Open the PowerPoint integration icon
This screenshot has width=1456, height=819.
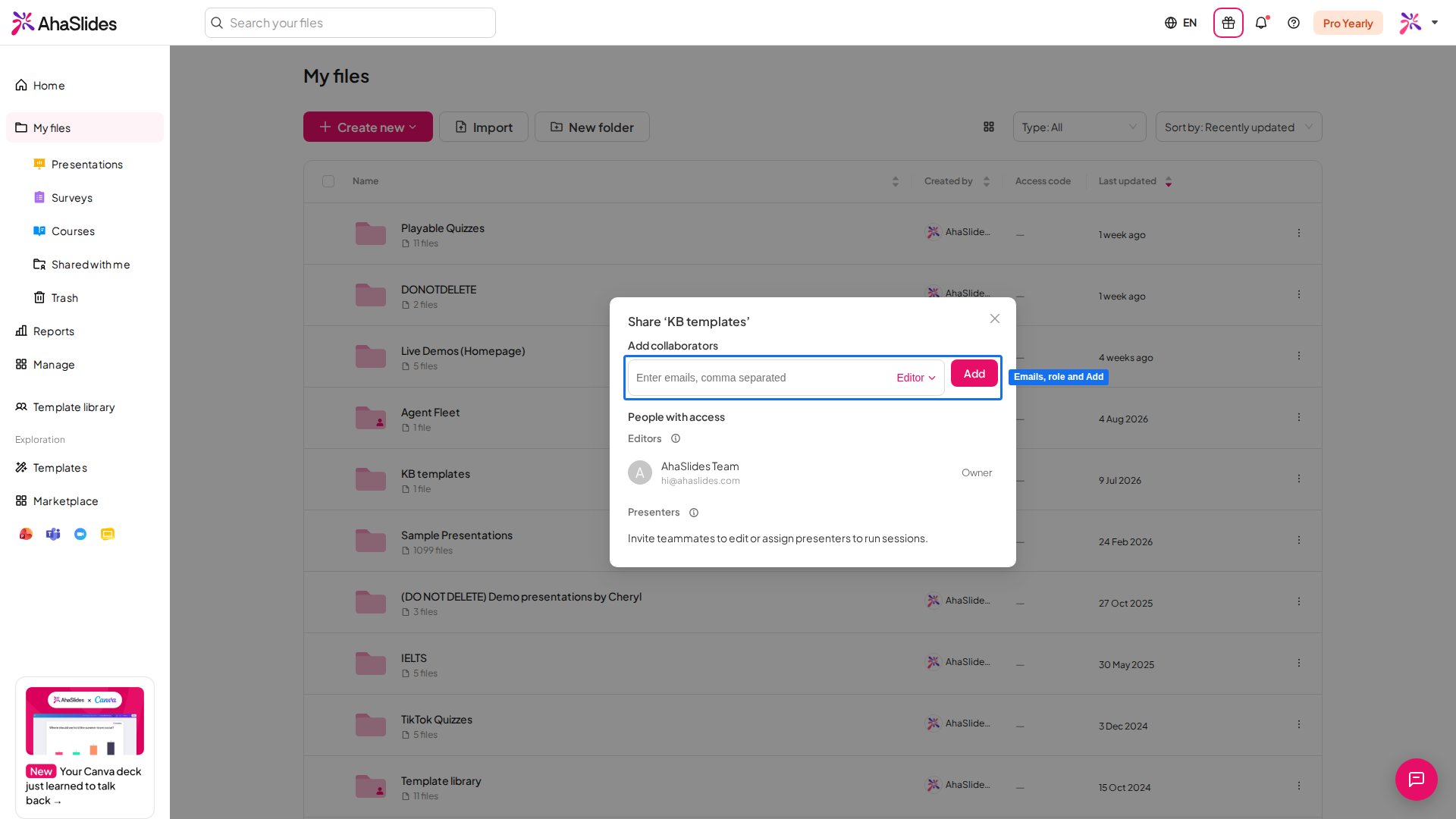pyautogui.click(x=26, y=534)
